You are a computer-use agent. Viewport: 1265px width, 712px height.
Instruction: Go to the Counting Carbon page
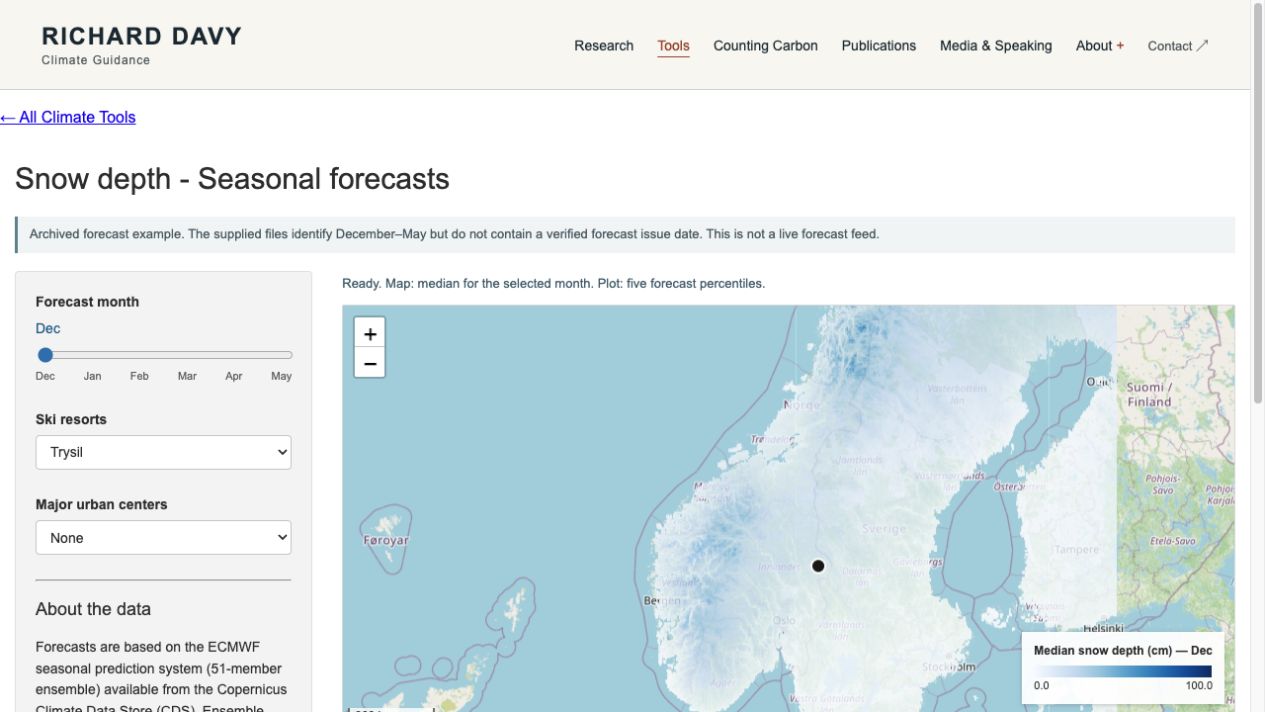[765, 46]
